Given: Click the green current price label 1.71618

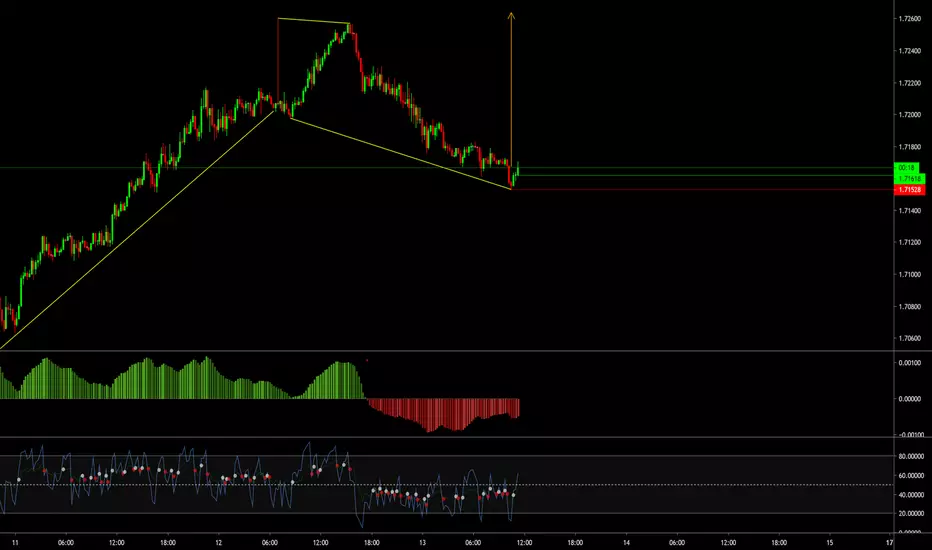Looking at the screenshot, I should point(909,178).
